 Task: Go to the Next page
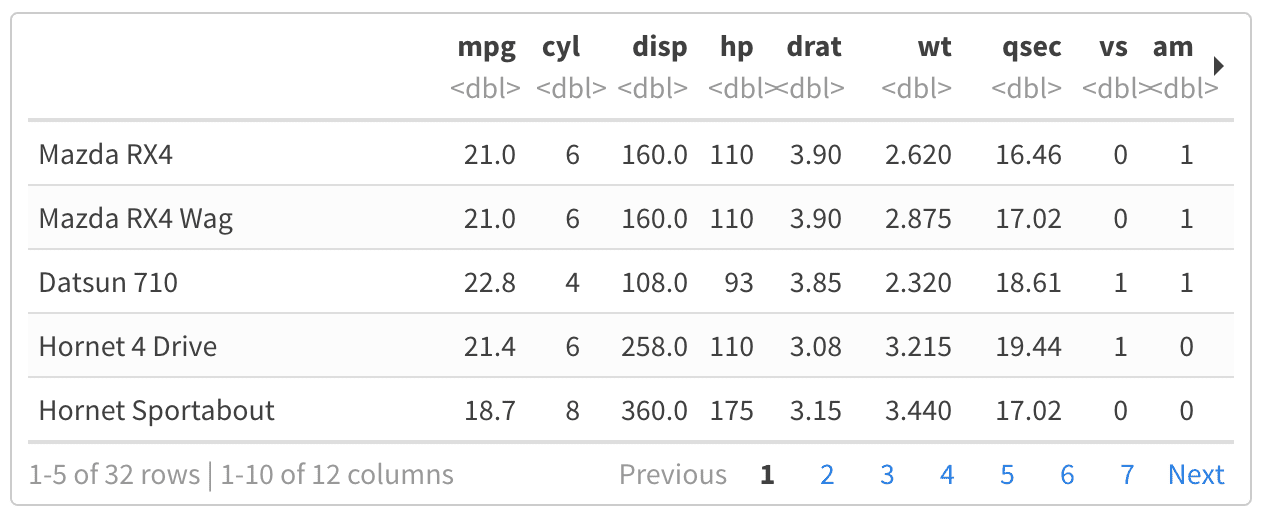click(x=1196, y=474)
